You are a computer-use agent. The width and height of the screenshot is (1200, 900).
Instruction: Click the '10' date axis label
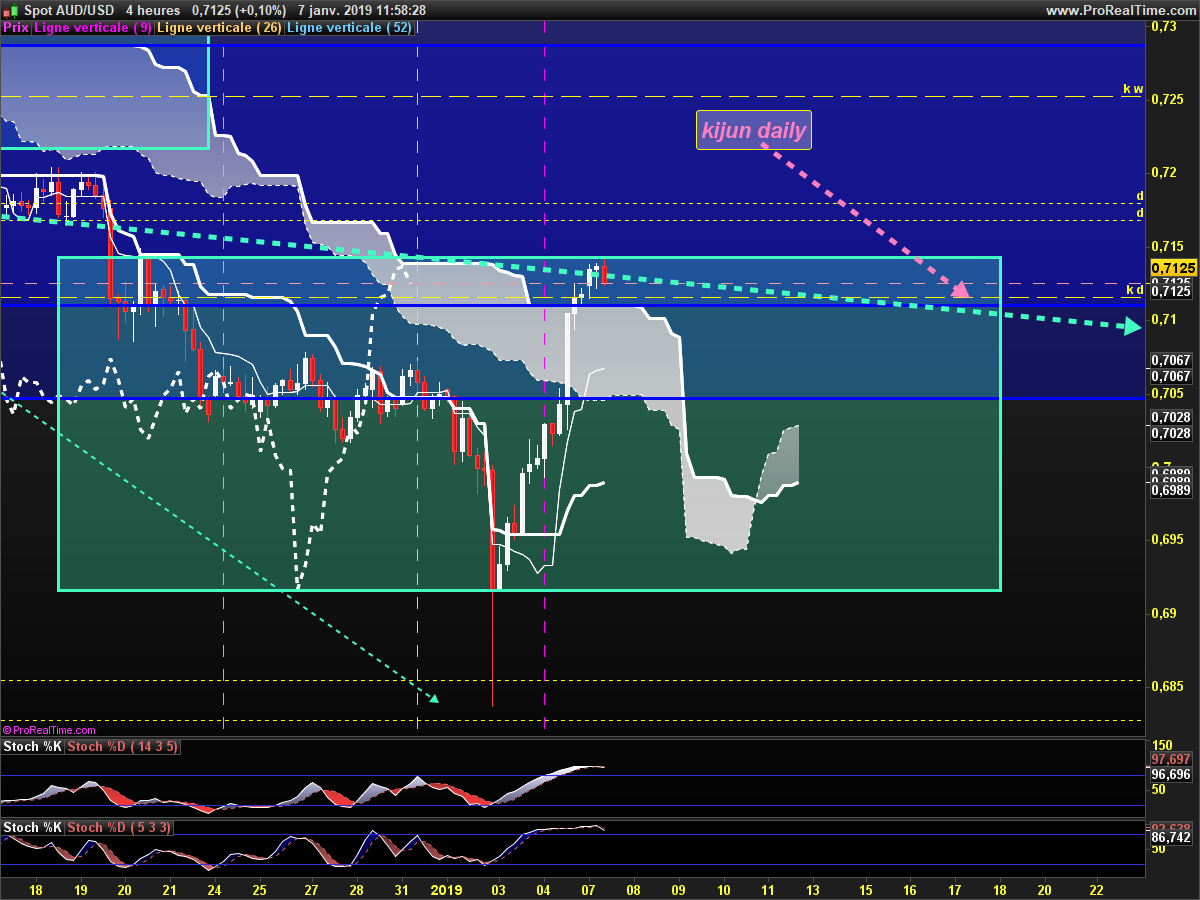(x=723, y=889)
